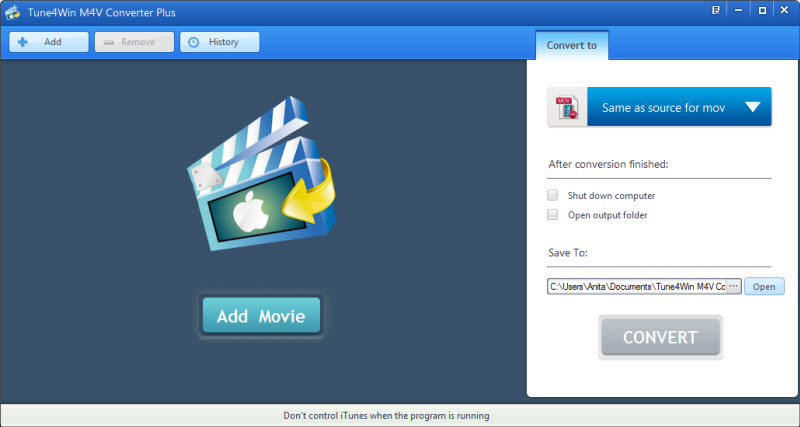Viewport: 800px width, 427px height.
Task: Minimize the Tune4Win window
Action: pyautogui.click(x=738, y=10)
